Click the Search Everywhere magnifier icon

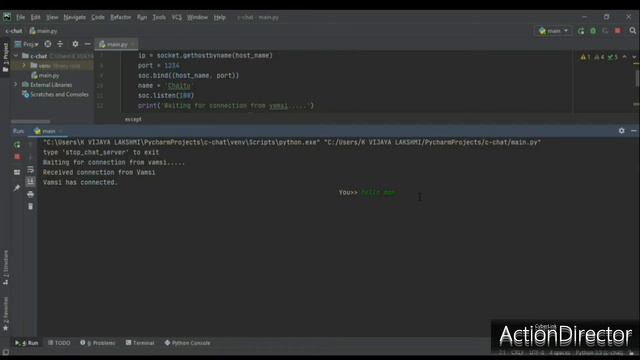pyautogui.click(x=633, y=31)
